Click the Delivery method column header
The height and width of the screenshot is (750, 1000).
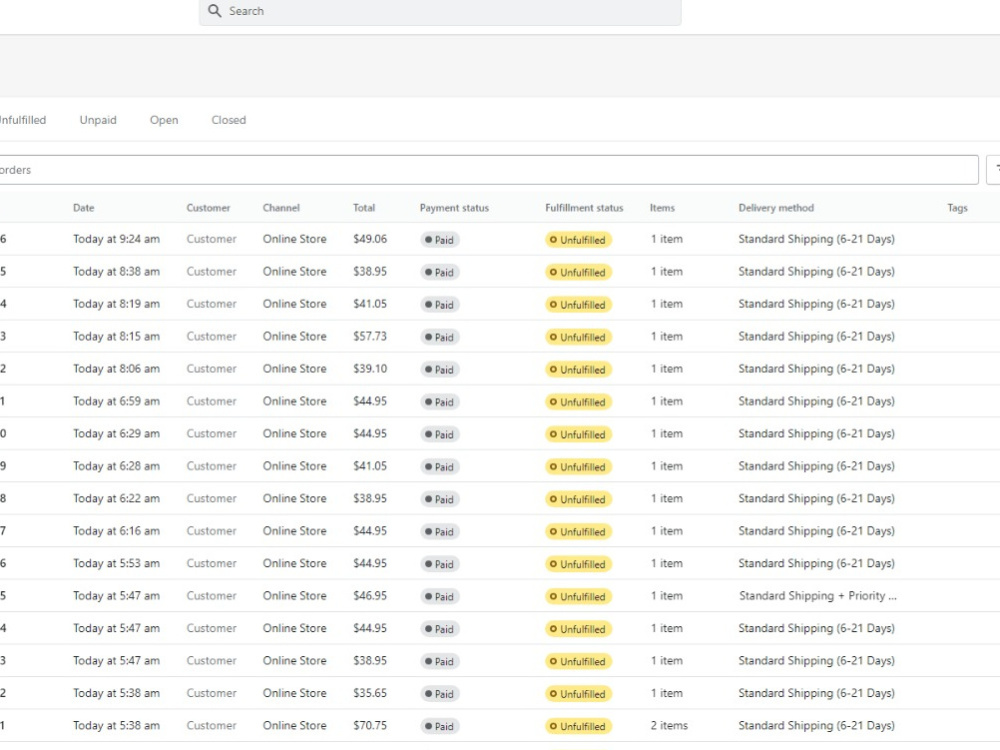click(x=776, y=208)
